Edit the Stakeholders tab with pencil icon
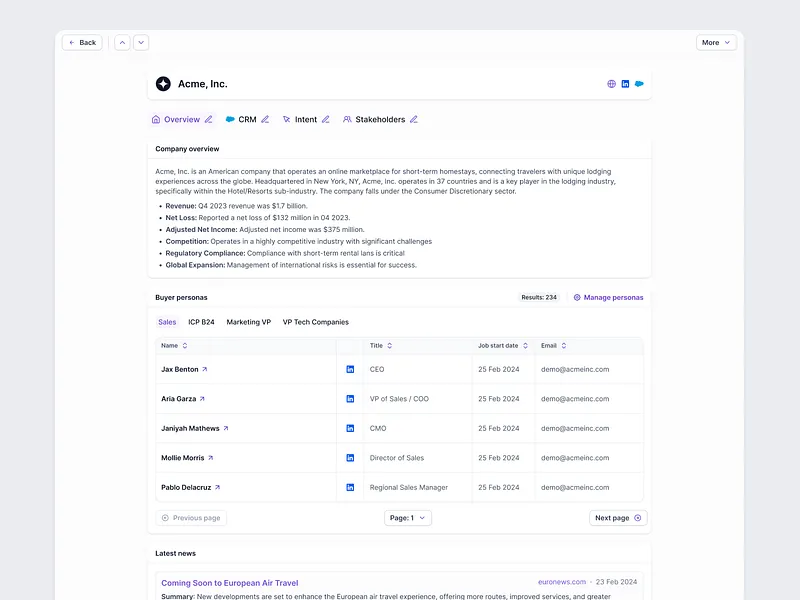 pos(414,120)
